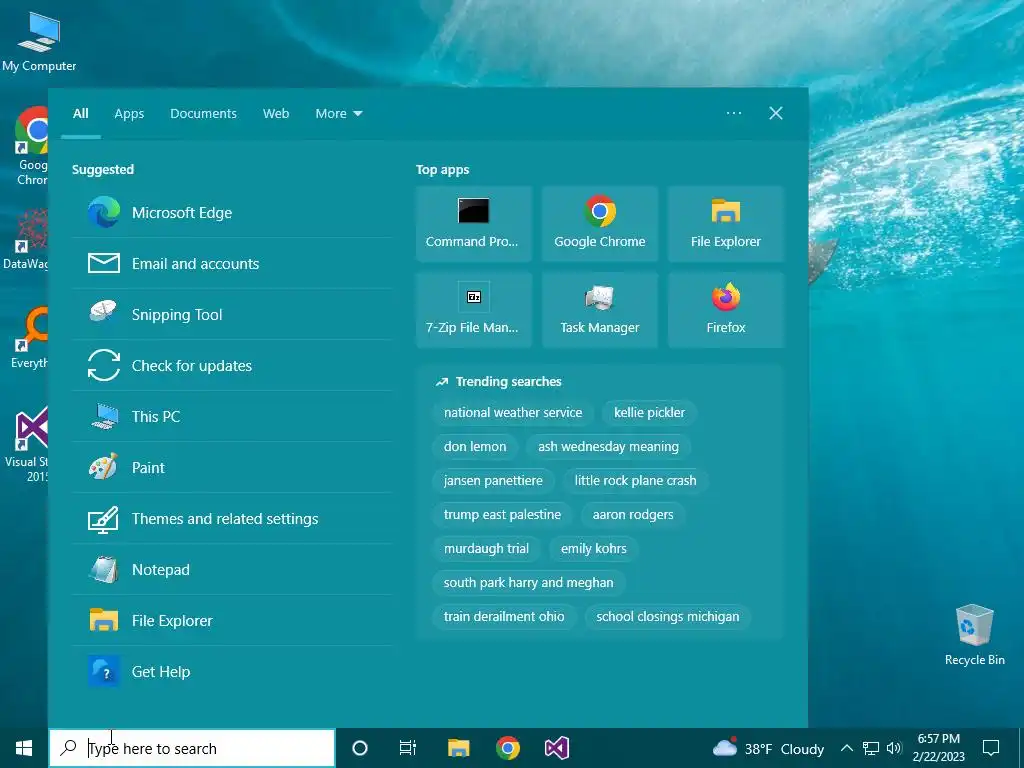Open volume speaker icon in tray
Screen dimensions: 1024x768
point(894,748)
